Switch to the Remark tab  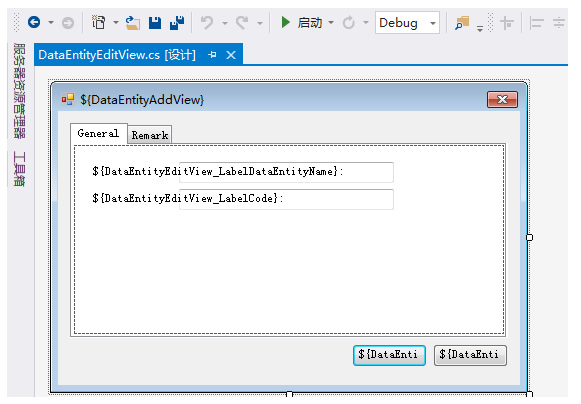pyautogui.click(x=150, y=135)
